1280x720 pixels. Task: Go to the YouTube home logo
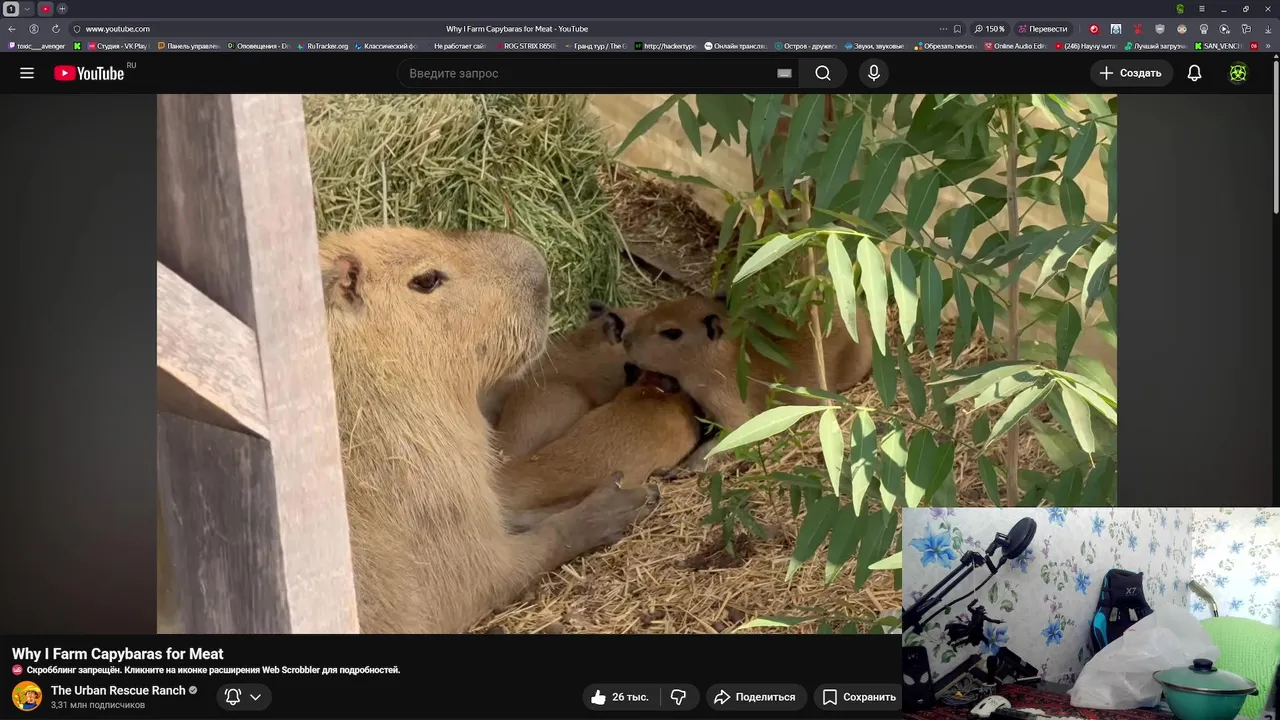point(89,73)
